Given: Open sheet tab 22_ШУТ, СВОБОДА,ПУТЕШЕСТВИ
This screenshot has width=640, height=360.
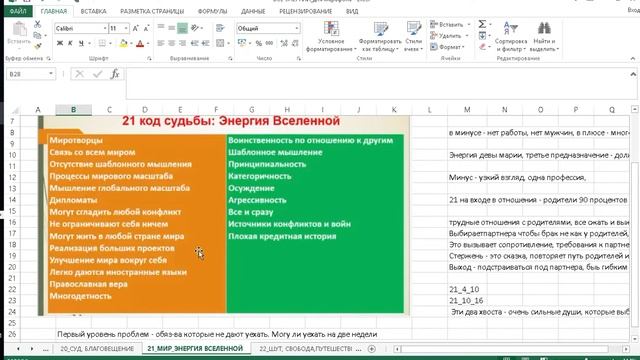Looking at the screenshot, I should [x=305, y=349].
